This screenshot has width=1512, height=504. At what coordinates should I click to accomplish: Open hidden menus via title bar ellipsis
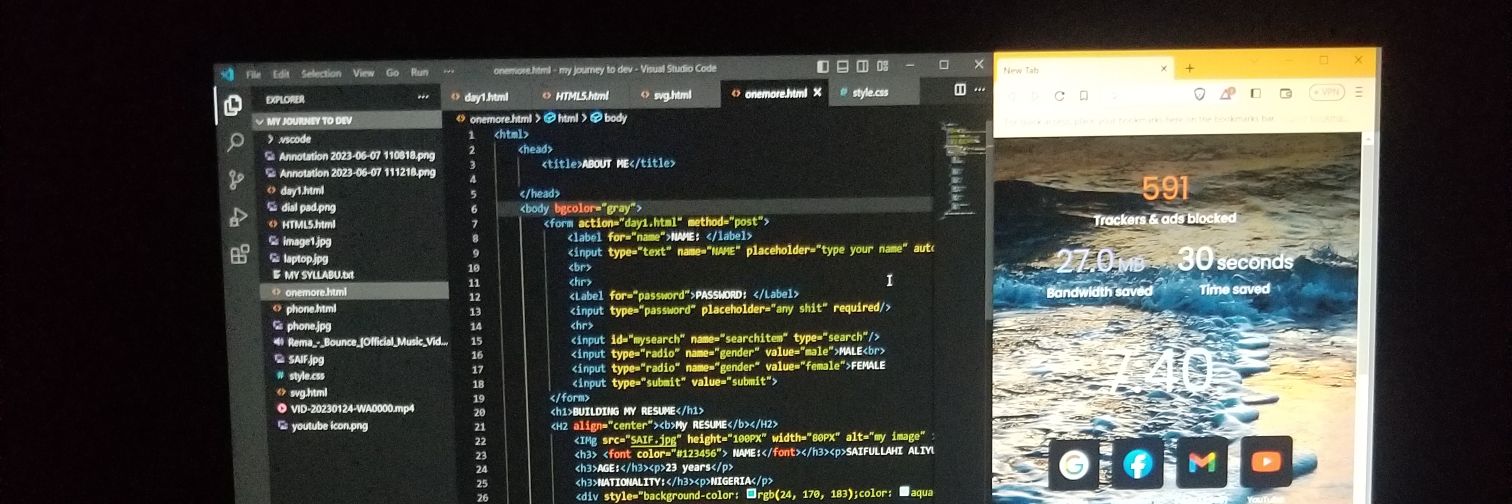[448, 71]
